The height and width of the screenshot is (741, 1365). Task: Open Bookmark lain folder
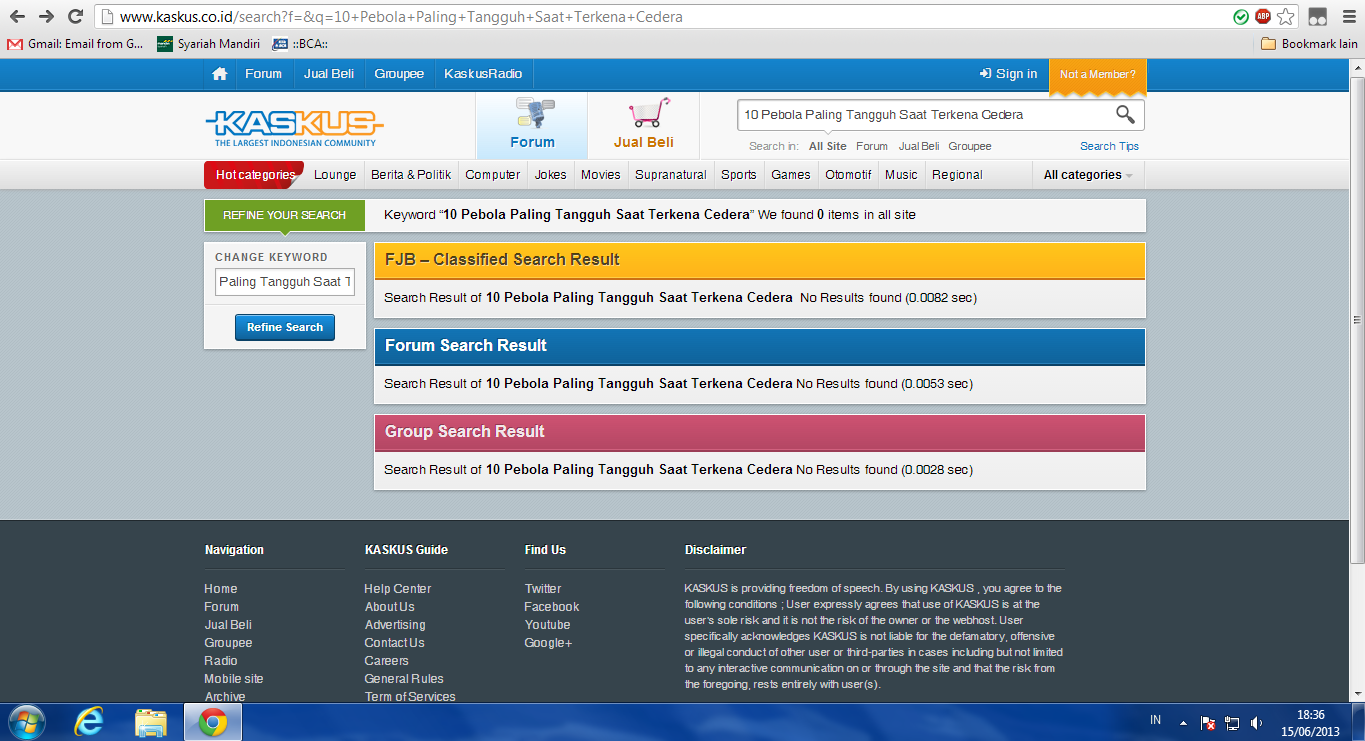(x=1309, y=44)
